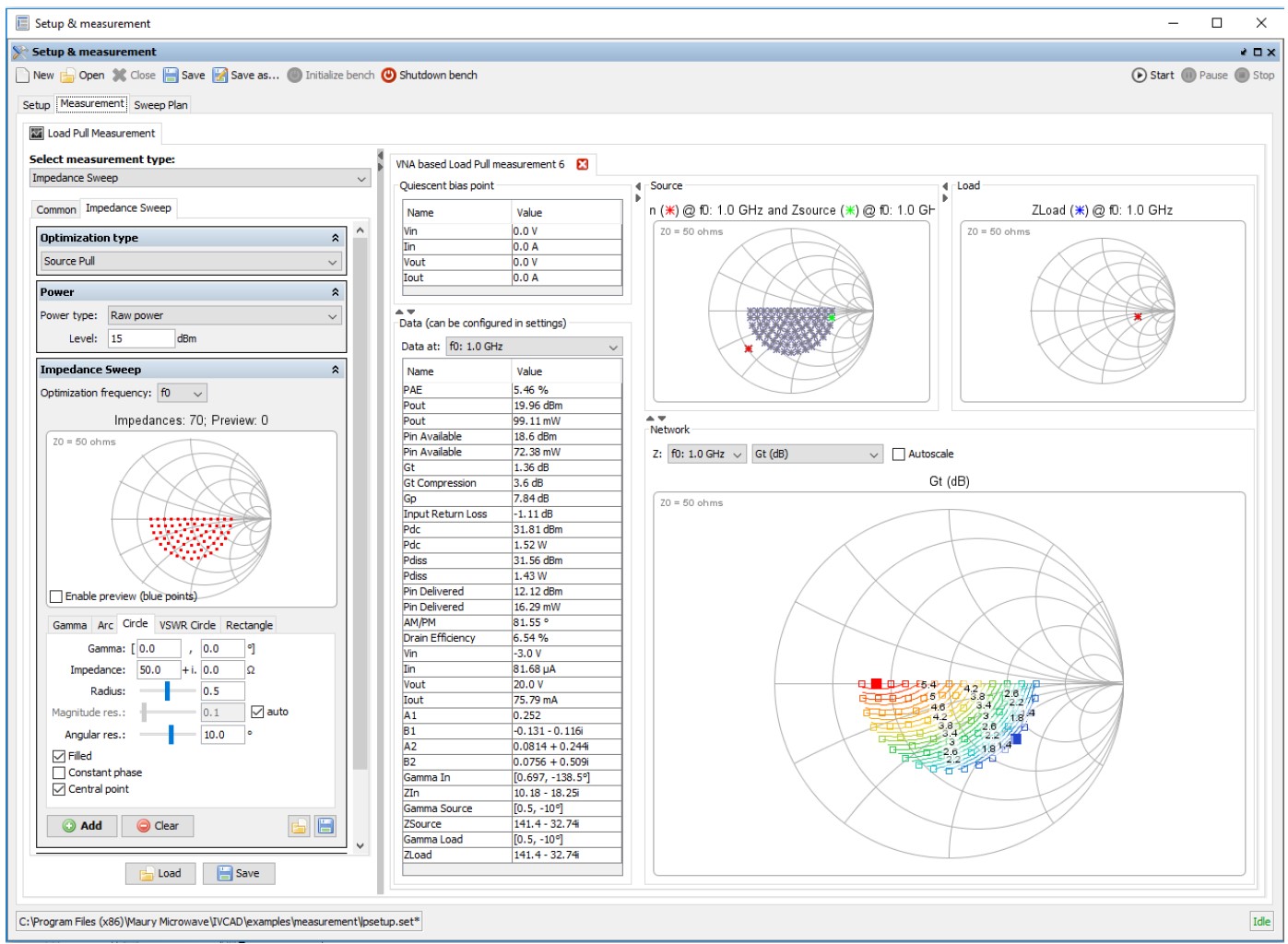Screen dimensions: 1288x944
Task: Select the VSWR Circle tab
Action: (x=188, y=625)
